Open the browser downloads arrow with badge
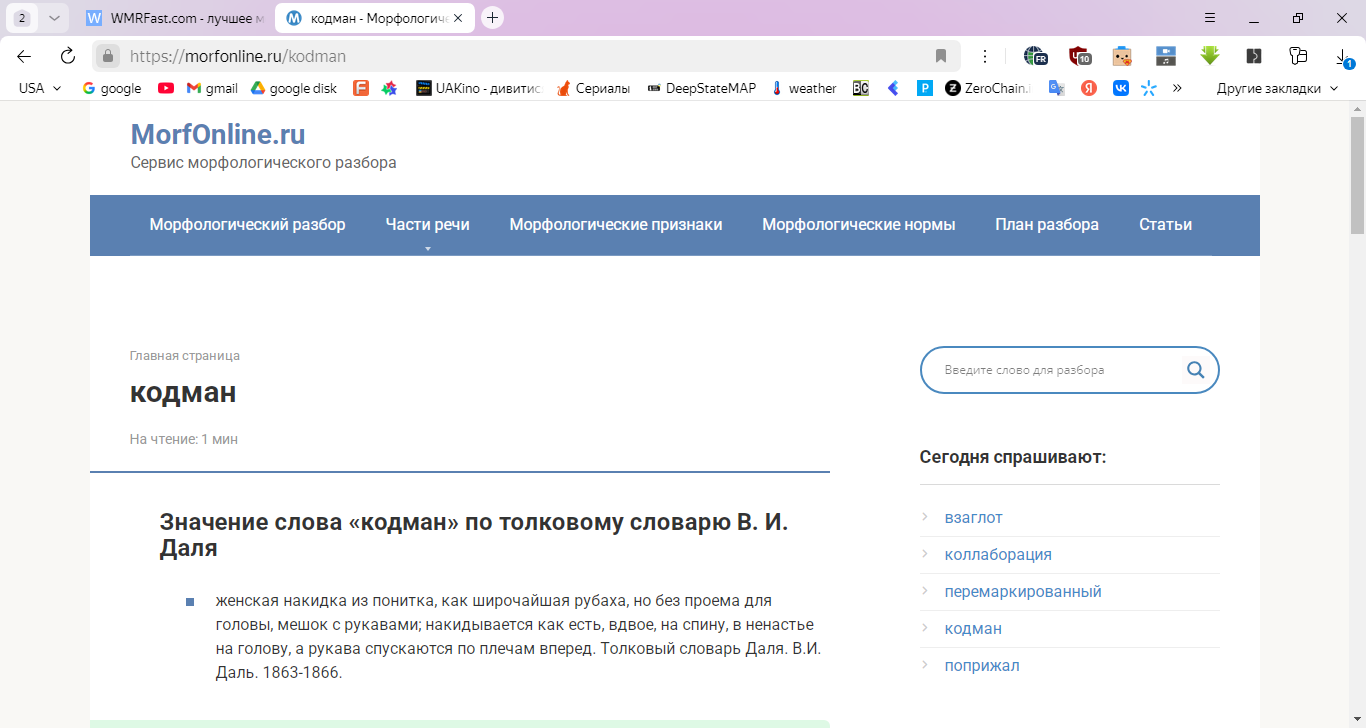This screenshot has width=1366, height=728. coord(1343,57)
